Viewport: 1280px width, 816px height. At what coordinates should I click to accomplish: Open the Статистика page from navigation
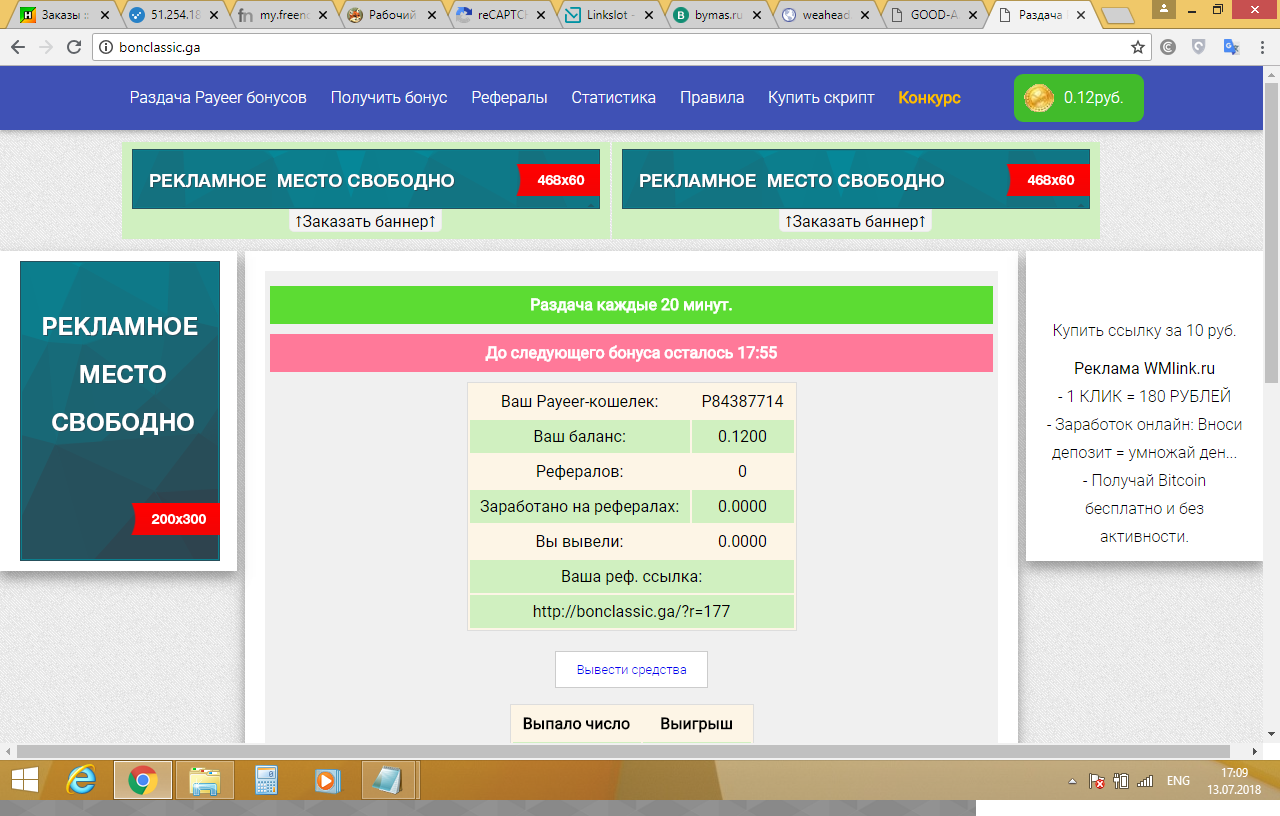pyautogui.click(x=613, y=97)
